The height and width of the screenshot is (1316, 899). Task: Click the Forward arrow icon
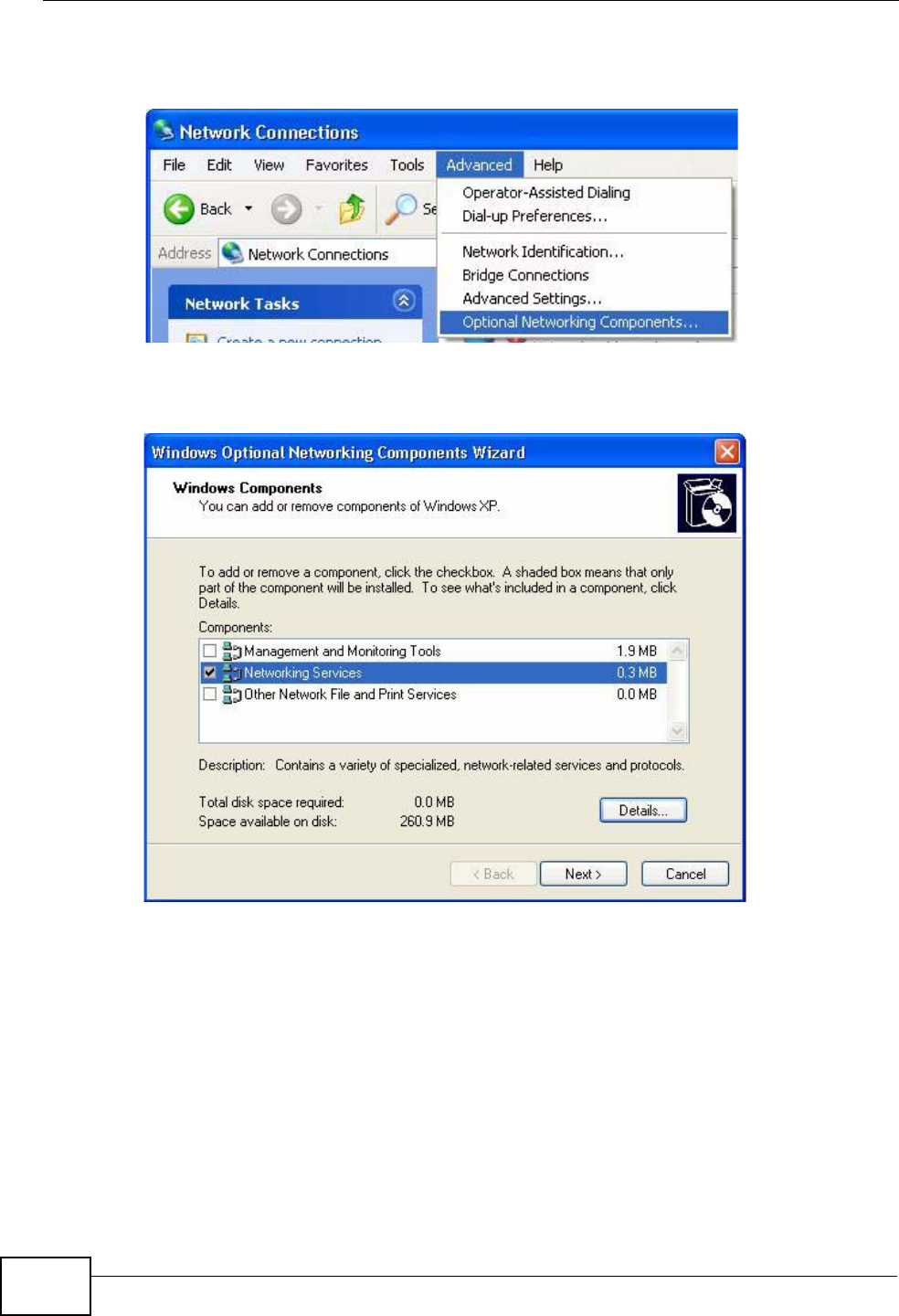tap(286, 209)
